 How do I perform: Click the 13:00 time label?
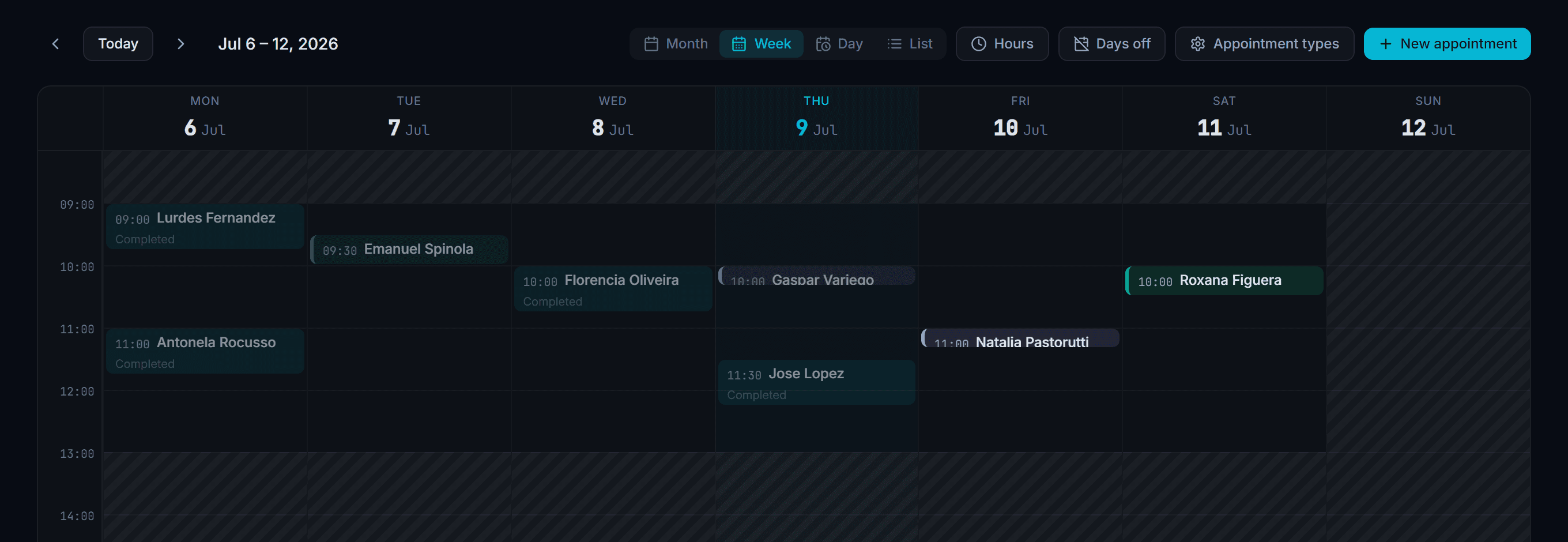77,454
